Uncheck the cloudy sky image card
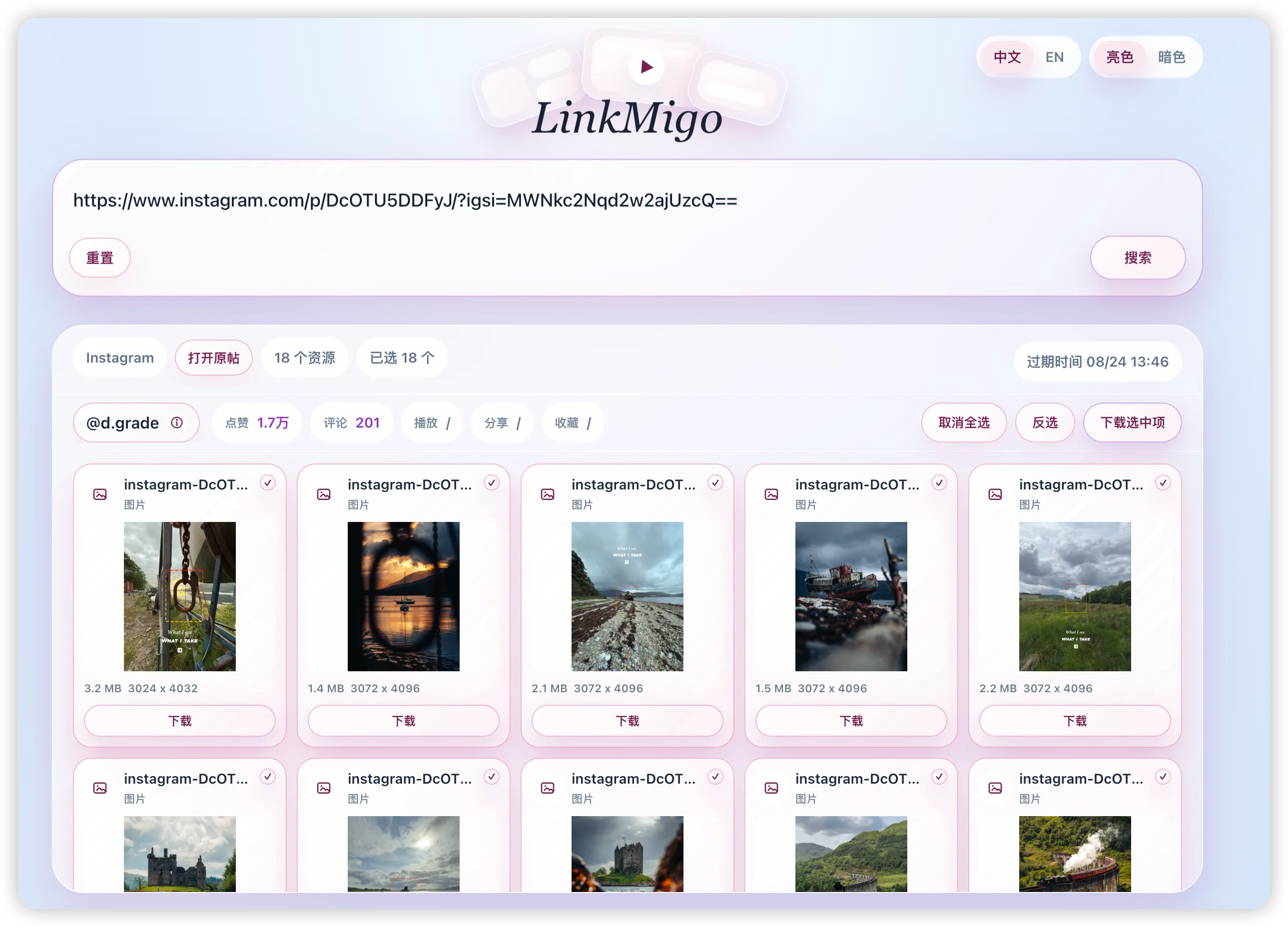 (491, 777)
